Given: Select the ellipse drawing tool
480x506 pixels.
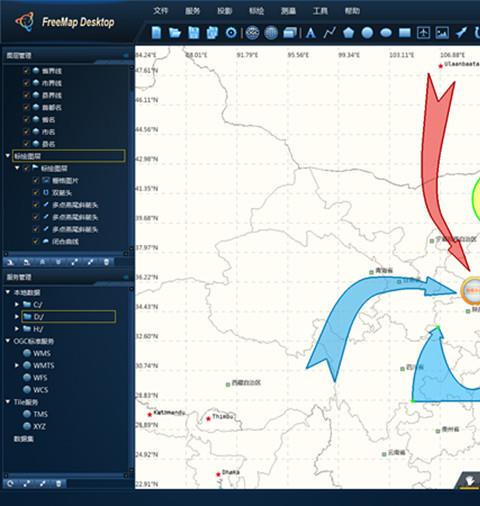Looking at the screenshot, I should click(x=386, y=33).
